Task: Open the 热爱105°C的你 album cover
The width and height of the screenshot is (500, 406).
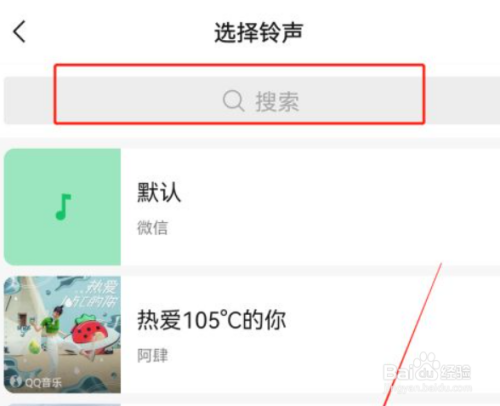Action: 62,335
